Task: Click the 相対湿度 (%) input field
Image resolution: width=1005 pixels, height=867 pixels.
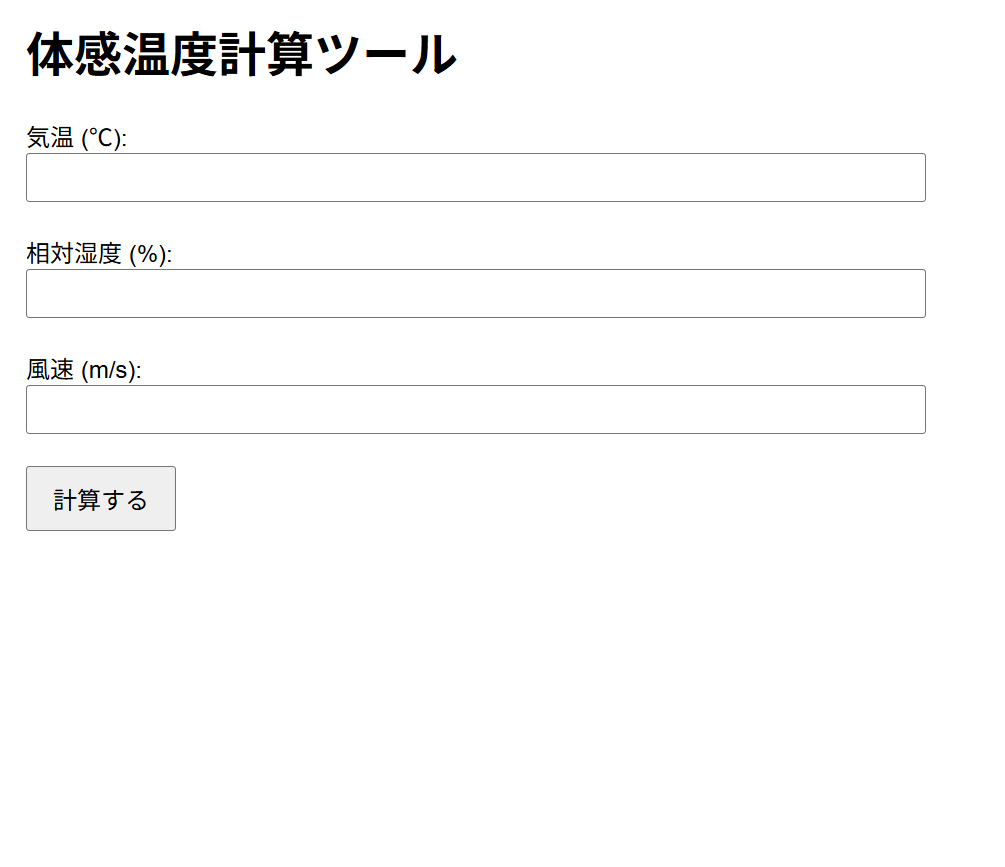Action: tap(475, 294)
